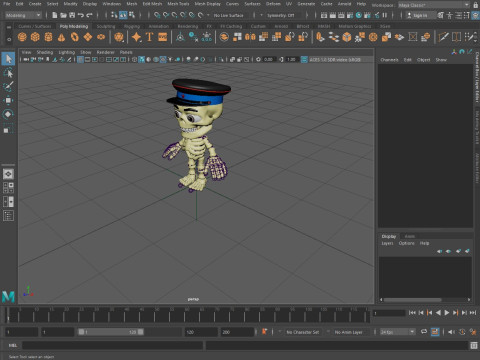The image size is (480, 360).
Task: Open the File menu
Action: point(6,4)
